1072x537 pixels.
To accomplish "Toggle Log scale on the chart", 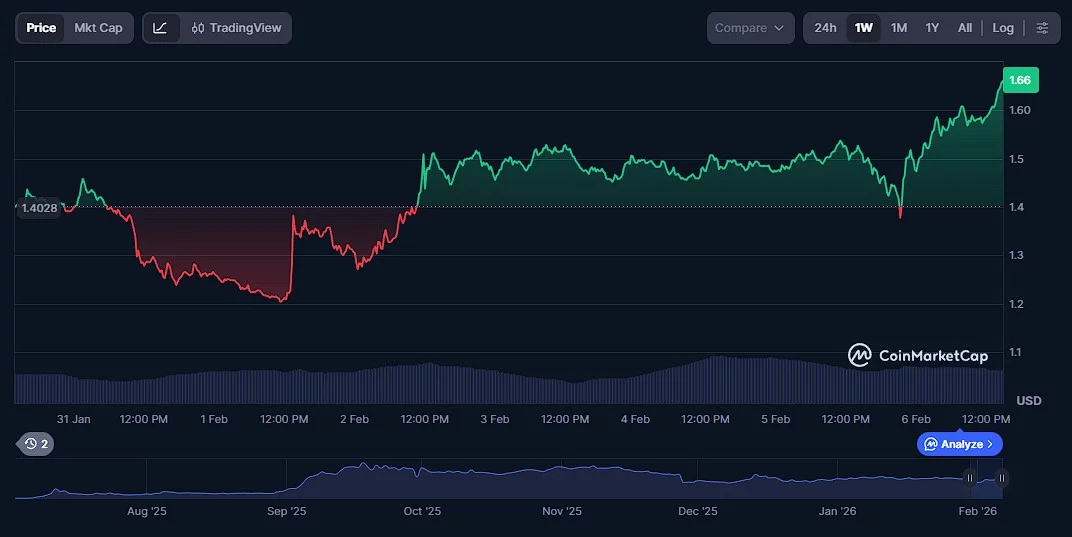I will (1003, 28).
